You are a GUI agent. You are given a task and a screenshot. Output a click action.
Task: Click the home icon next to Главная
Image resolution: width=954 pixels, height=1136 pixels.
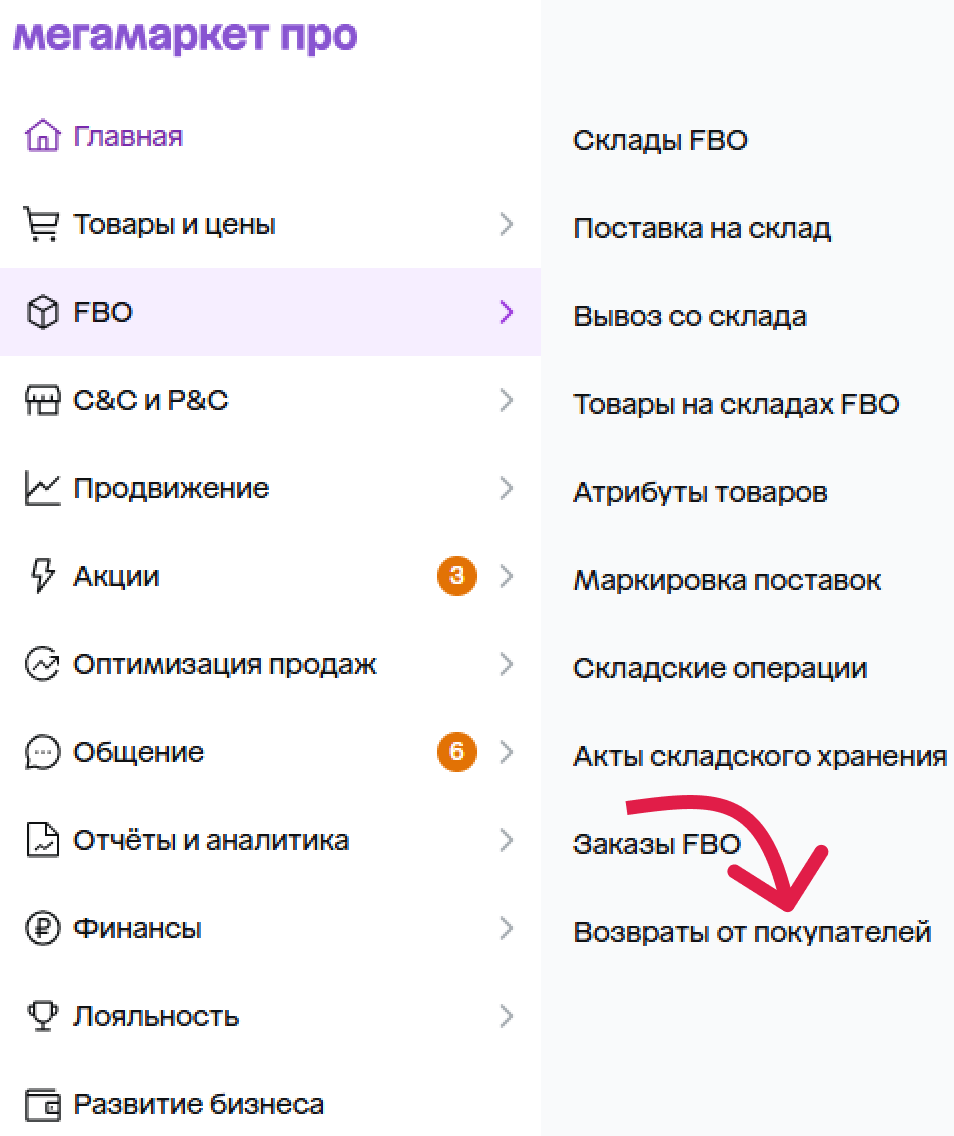pyautogui.click(x=42, y=135)
